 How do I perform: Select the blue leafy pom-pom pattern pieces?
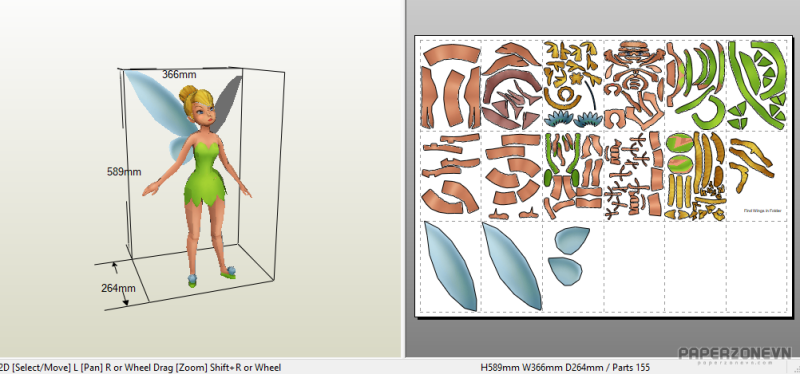click(x=573, y=119)
